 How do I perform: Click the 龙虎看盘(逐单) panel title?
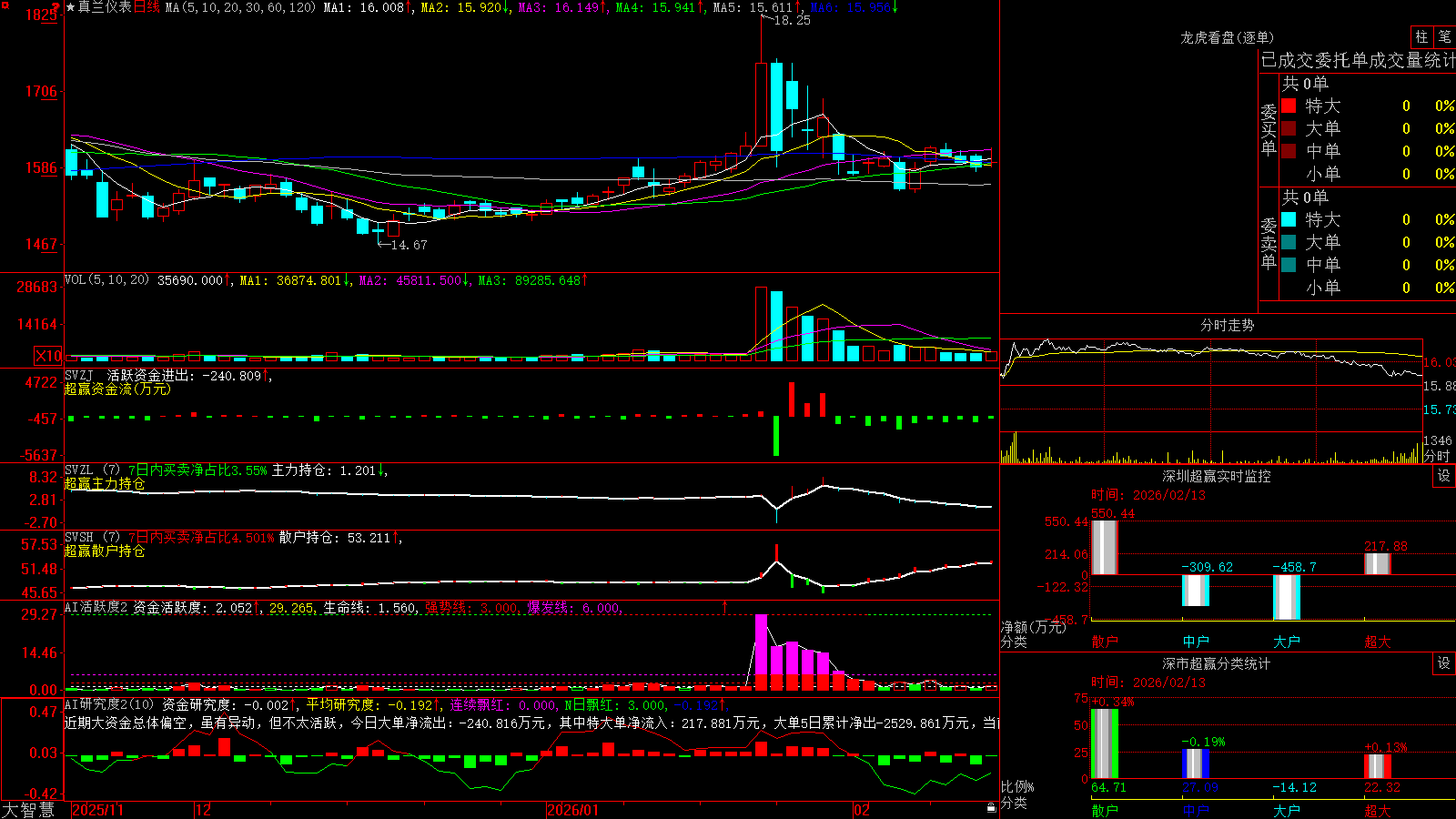pos(1227,37)
